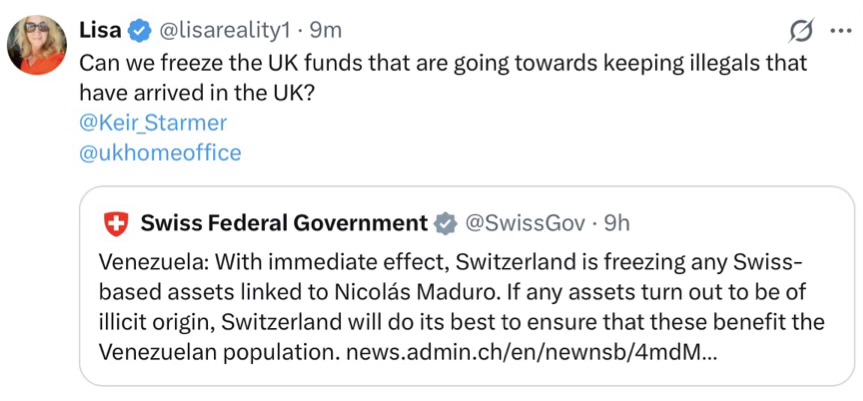Open the @Keir_Starmer mention
The image size is (863, 401).
[153, 122]
